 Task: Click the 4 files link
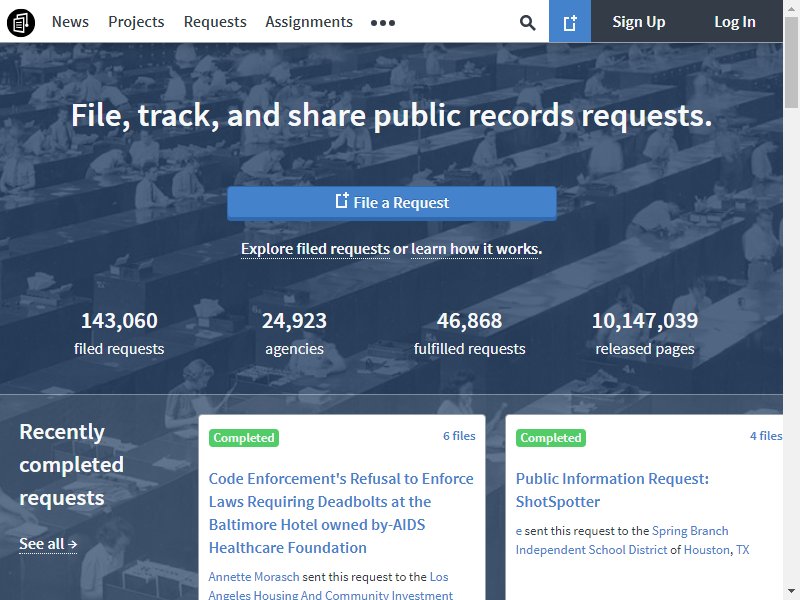[766, 436]
